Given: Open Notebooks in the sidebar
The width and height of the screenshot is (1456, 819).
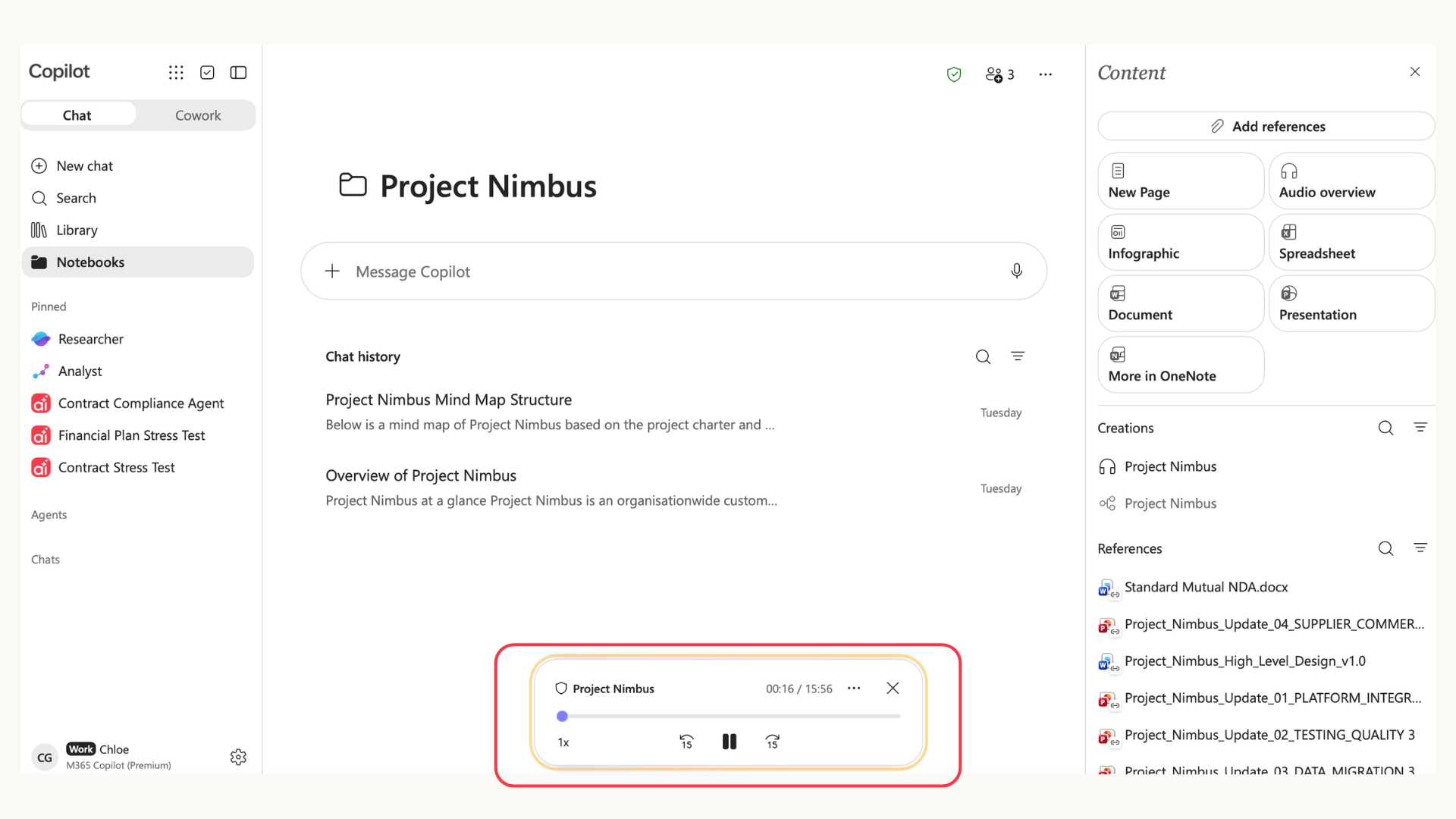Looking at the screenshot, I should tap(137, 262).
